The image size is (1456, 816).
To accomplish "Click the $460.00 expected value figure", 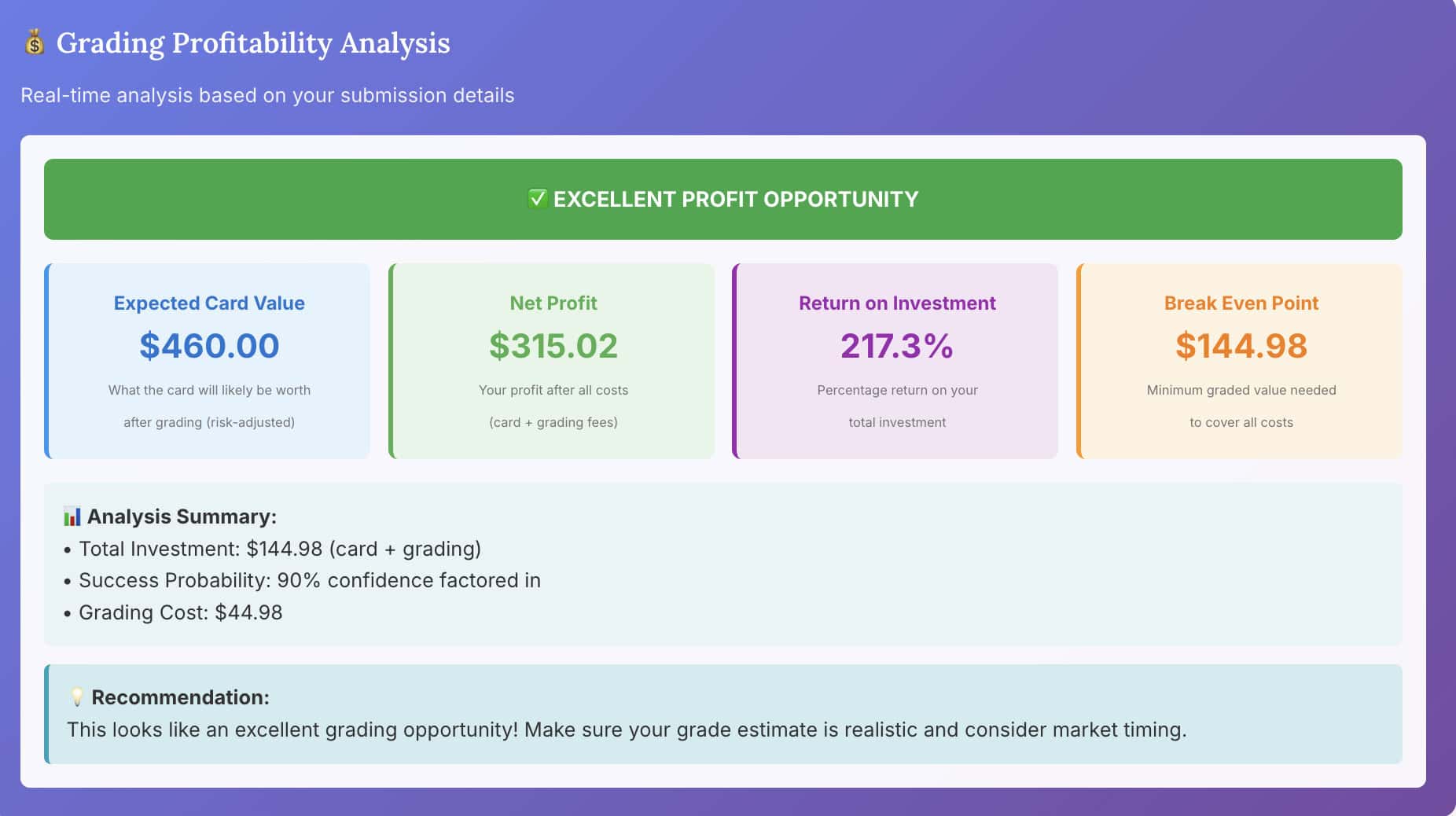I will [208, 345].
